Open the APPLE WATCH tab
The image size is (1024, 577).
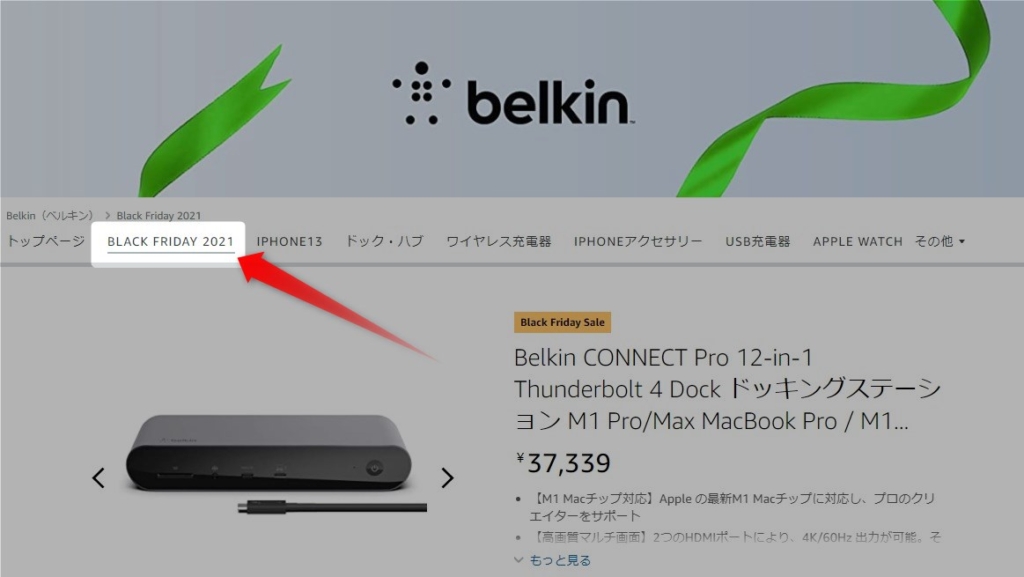coord(857,242)
